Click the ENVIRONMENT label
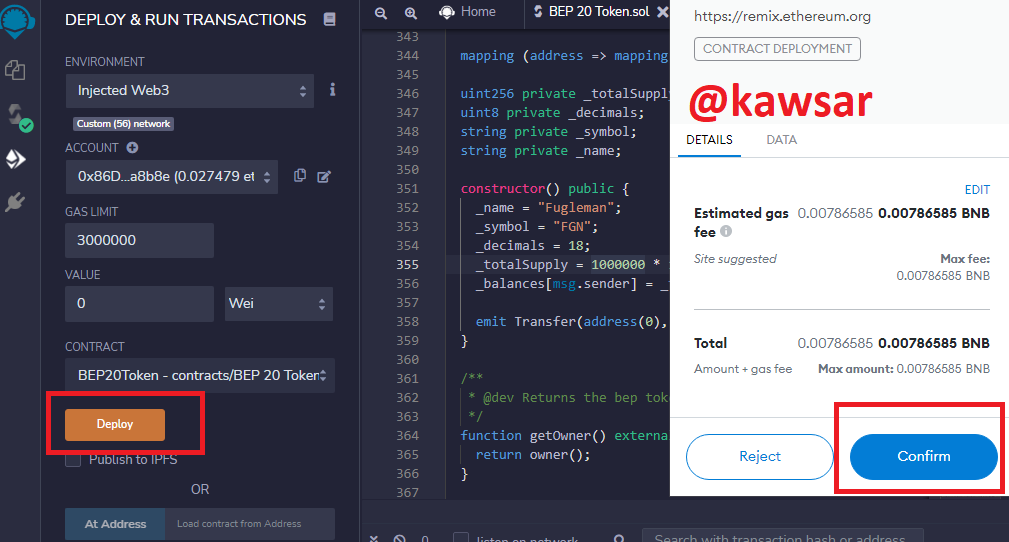Viewport: 1009px width, 542px height. pos(104,62)
